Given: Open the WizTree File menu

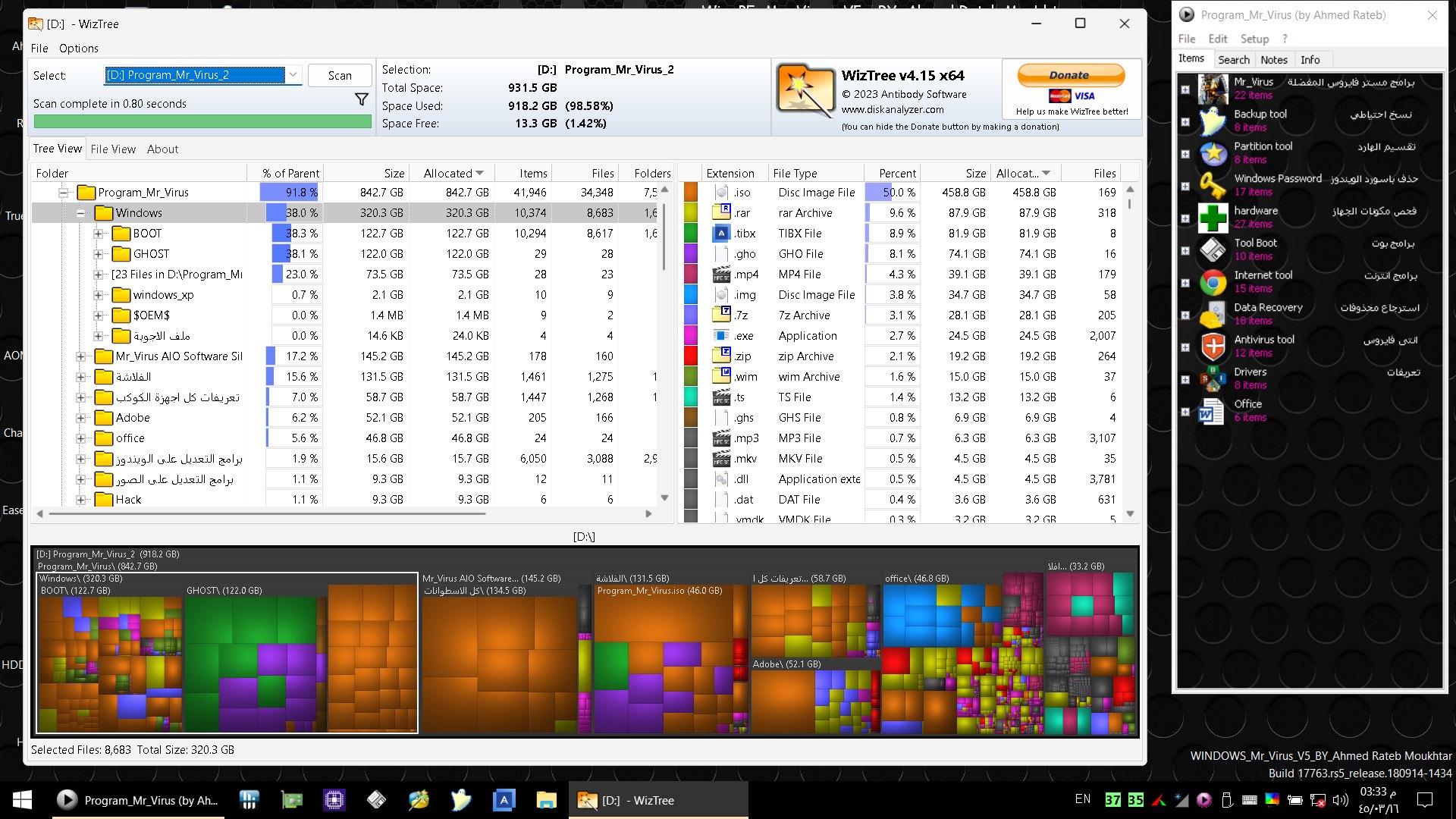Looking at the screenshot, I should tap(39, 48).
